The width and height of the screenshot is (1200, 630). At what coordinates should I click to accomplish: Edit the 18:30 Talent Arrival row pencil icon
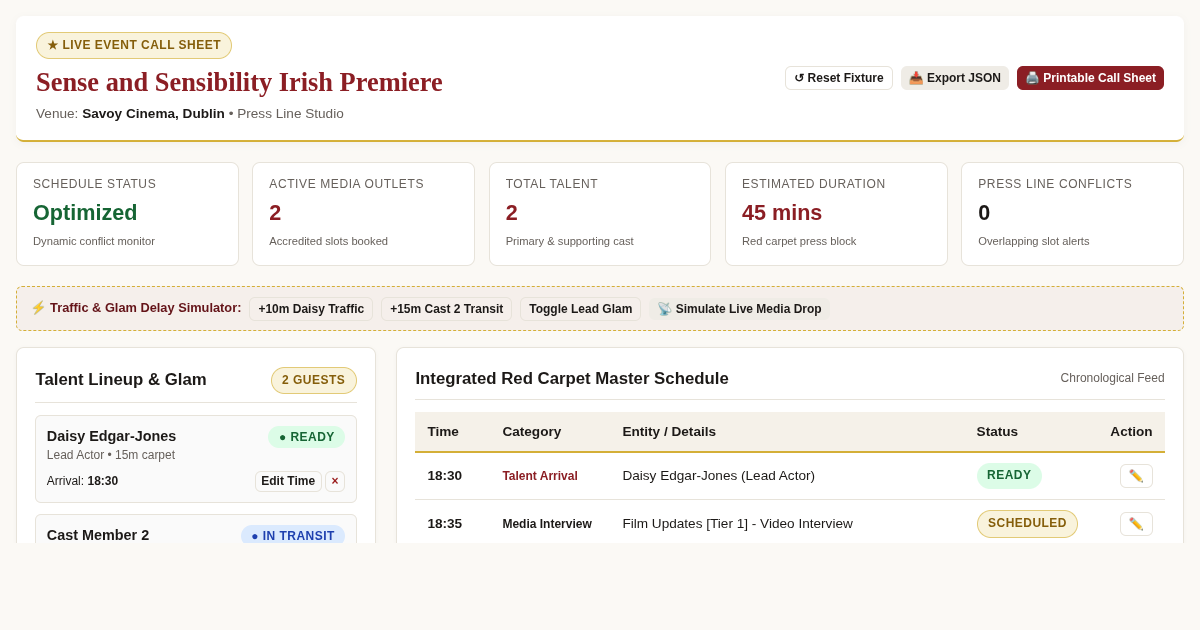1136,476
